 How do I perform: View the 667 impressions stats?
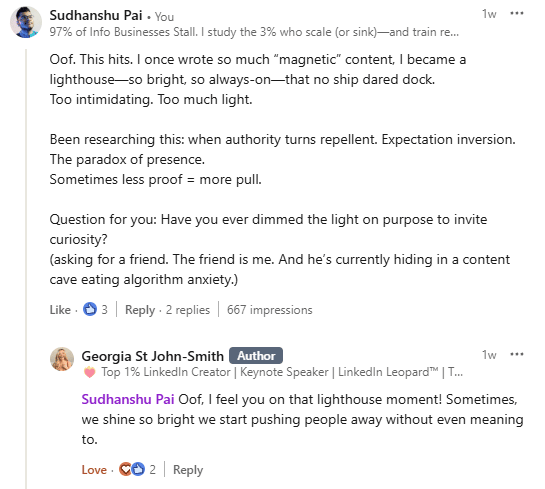[269, 310]
